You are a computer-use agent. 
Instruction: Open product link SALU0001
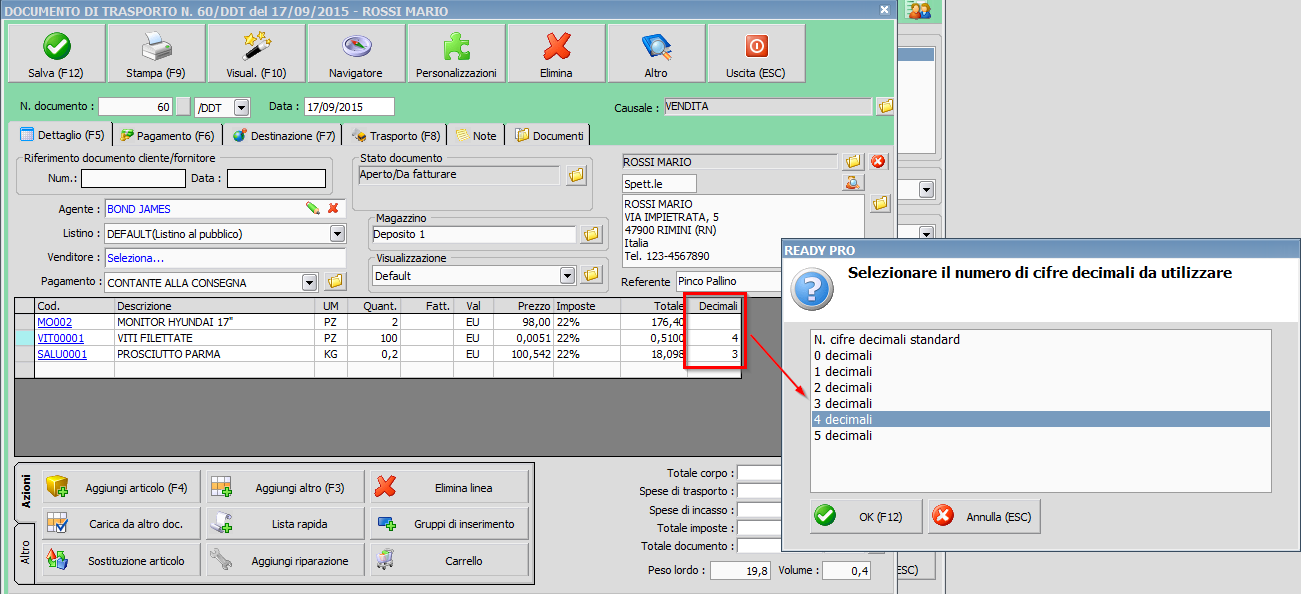pos(62,354)
